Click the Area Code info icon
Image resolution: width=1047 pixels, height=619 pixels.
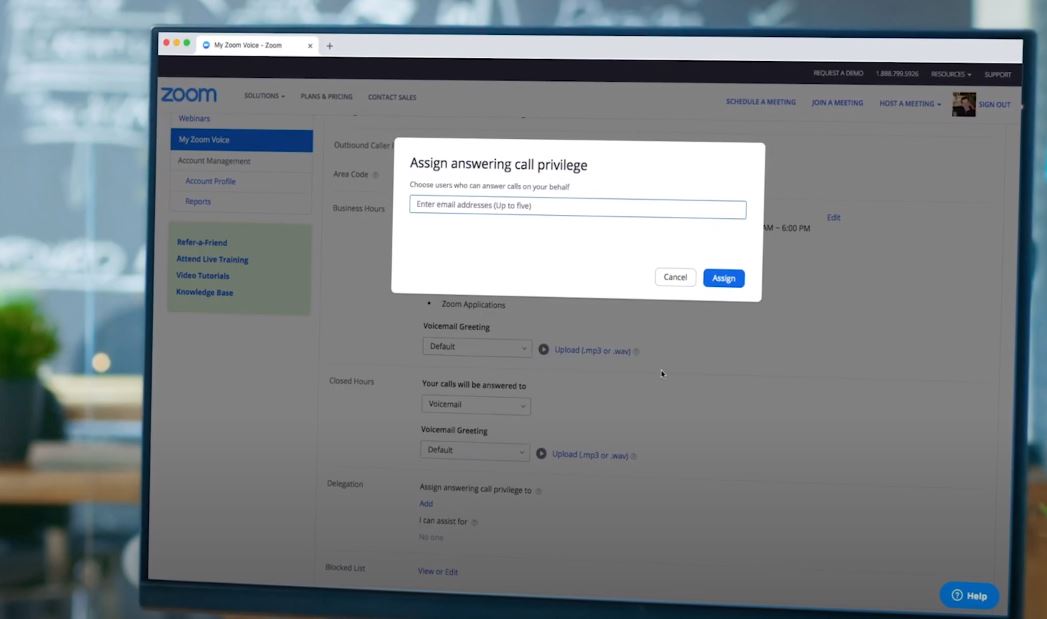375,175
